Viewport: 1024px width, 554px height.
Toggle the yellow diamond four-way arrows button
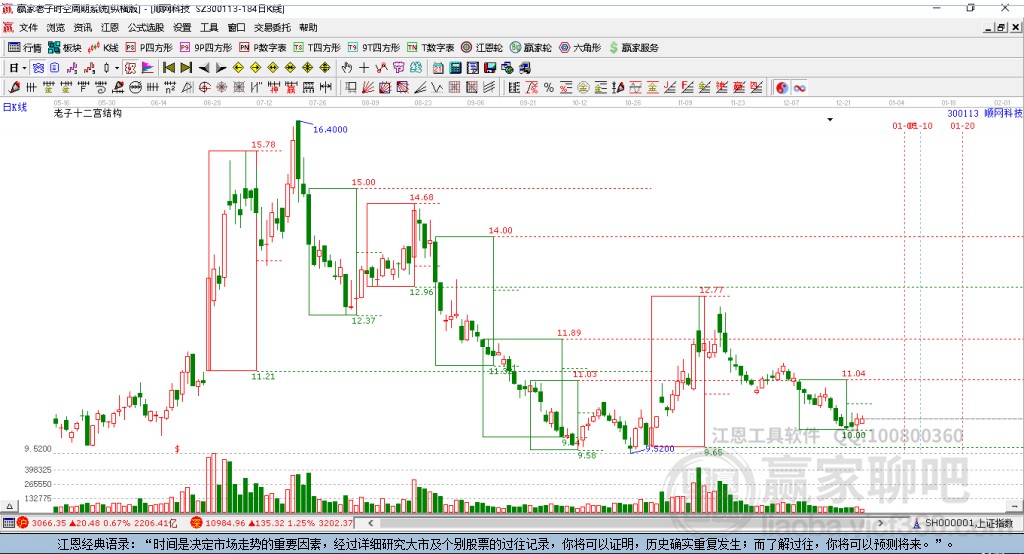[x=308, y=68]
